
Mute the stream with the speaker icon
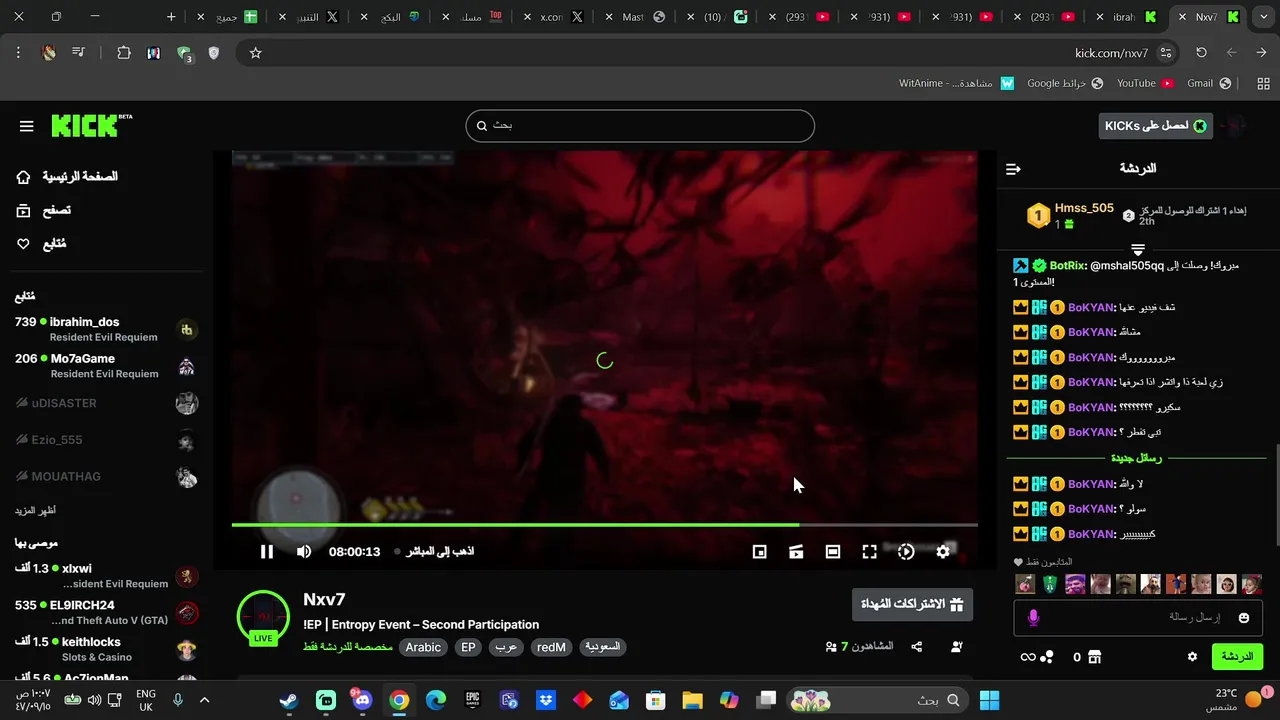click(x=304, y=551)
